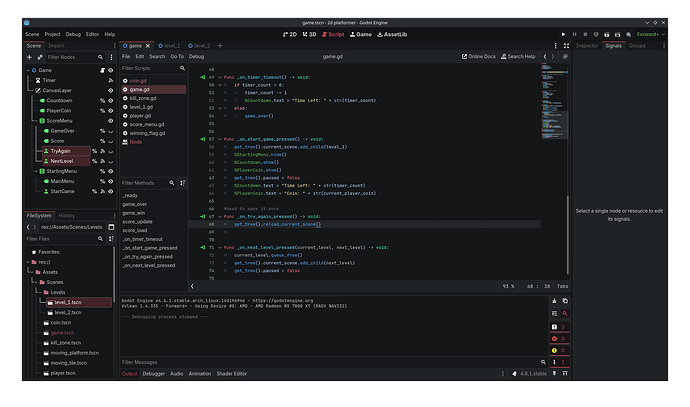Screen dimensions: 690x407
Task: Click the signal connection arrow beside _on_timer_timeout
Action: 203,76
